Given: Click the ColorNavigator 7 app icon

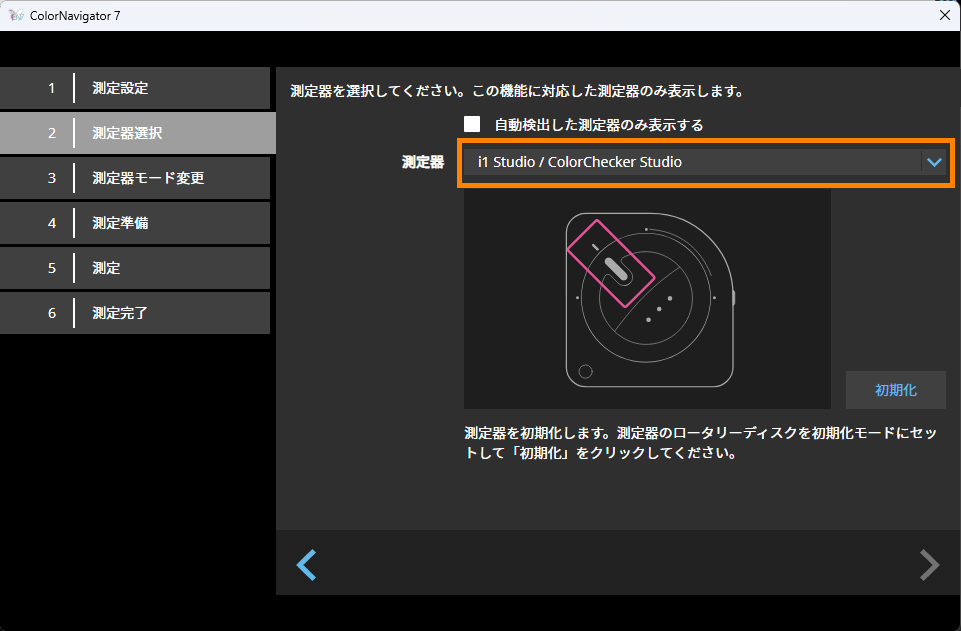Looking at the screenshot, I should [x=16, y=15].
